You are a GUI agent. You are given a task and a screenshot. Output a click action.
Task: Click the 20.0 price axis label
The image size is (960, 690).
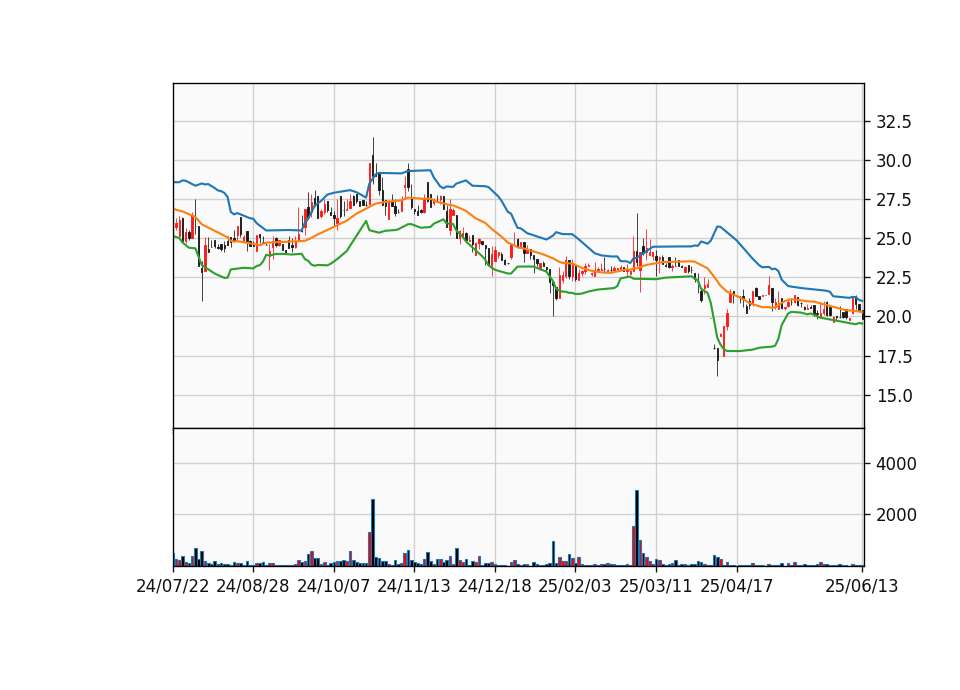(x=894, y=317)
